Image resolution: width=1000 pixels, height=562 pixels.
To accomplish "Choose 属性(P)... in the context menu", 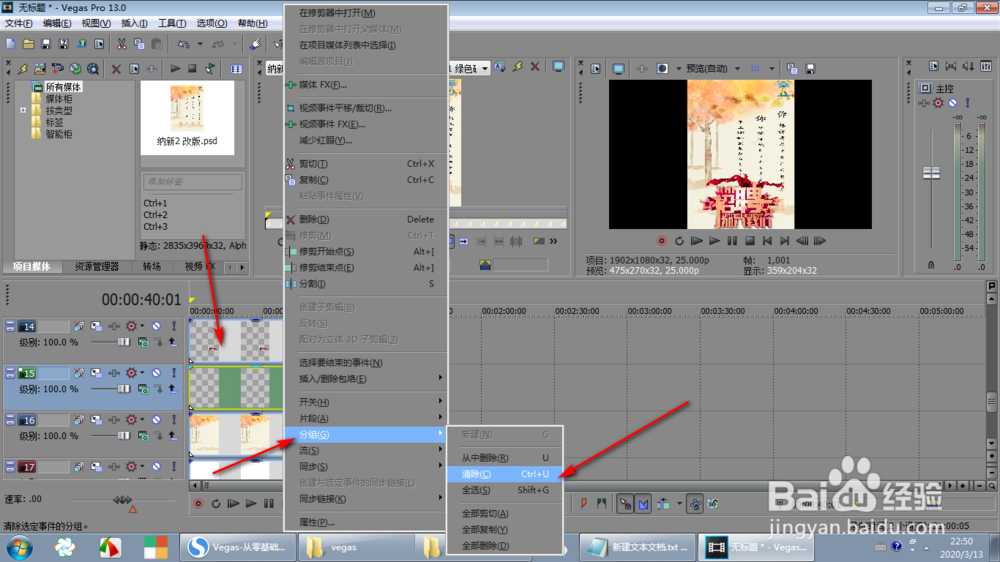I will coord(365,522).
